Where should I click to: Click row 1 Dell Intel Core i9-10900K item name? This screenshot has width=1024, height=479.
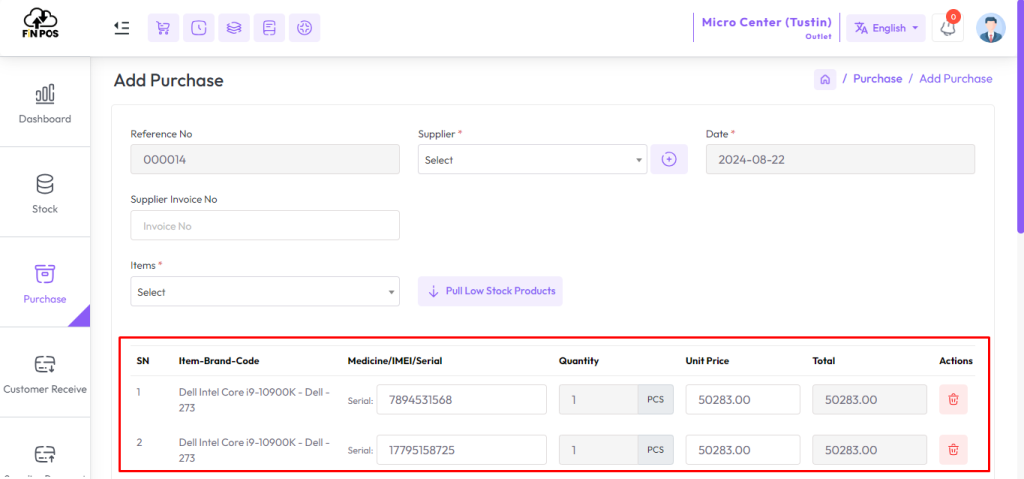[x=254, y=399]
